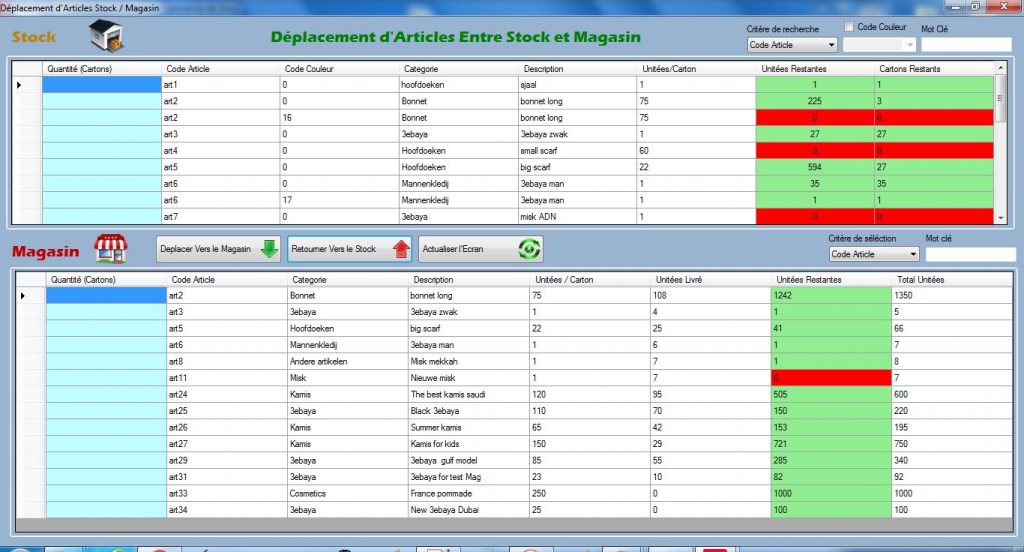Select the Quantité cell for art24 in Magasin
This screenshot has height=552, width=1024.
point(106,394)
